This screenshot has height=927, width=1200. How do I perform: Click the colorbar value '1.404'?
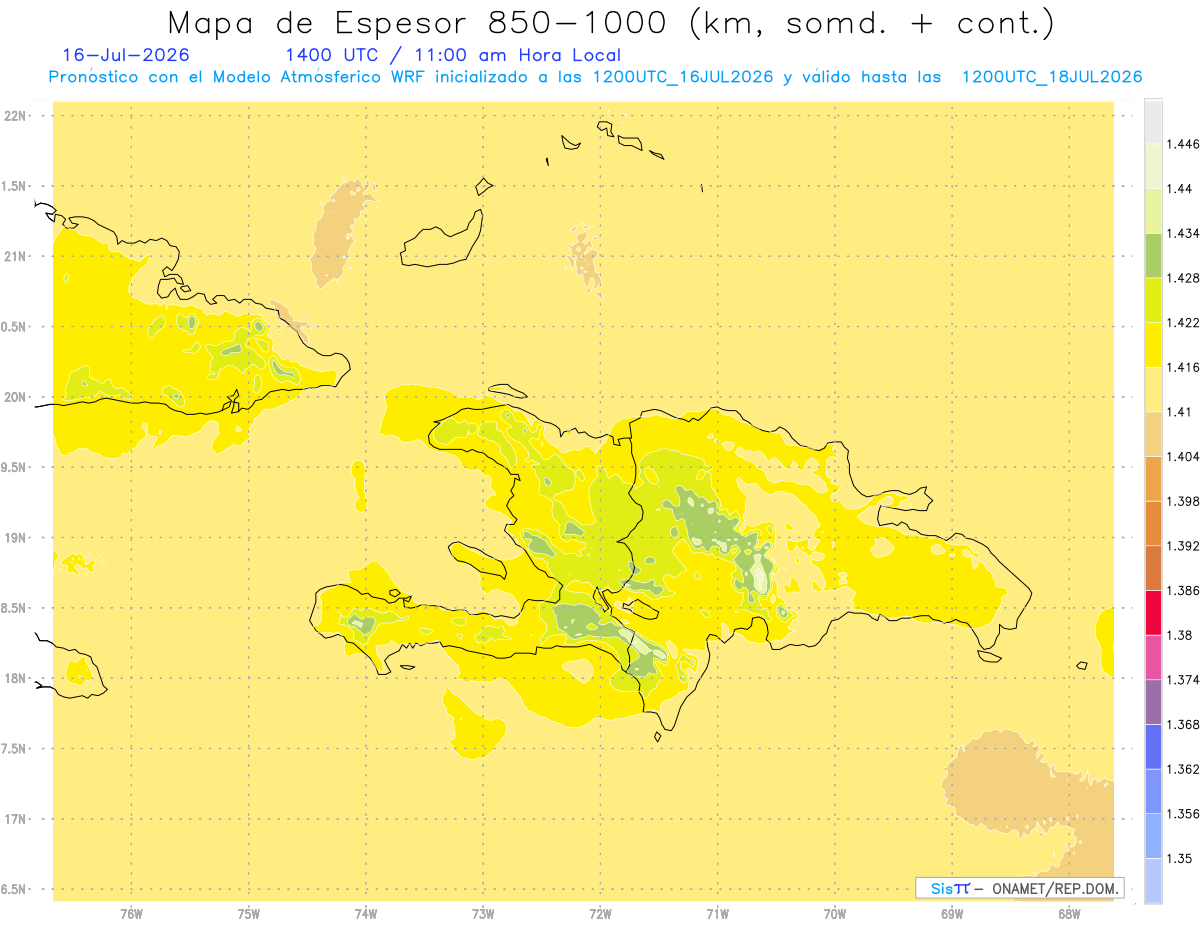(1182, 457)
